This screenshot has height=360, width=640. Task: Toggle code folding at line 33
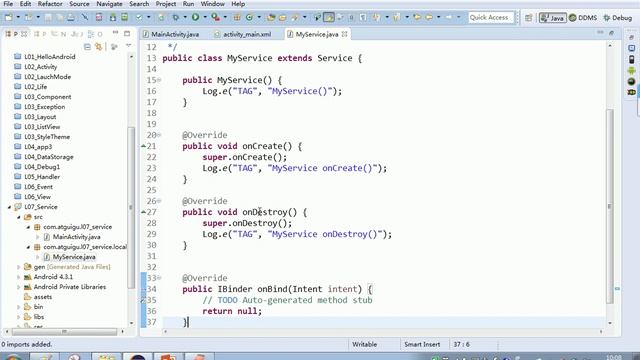point(159,278)
